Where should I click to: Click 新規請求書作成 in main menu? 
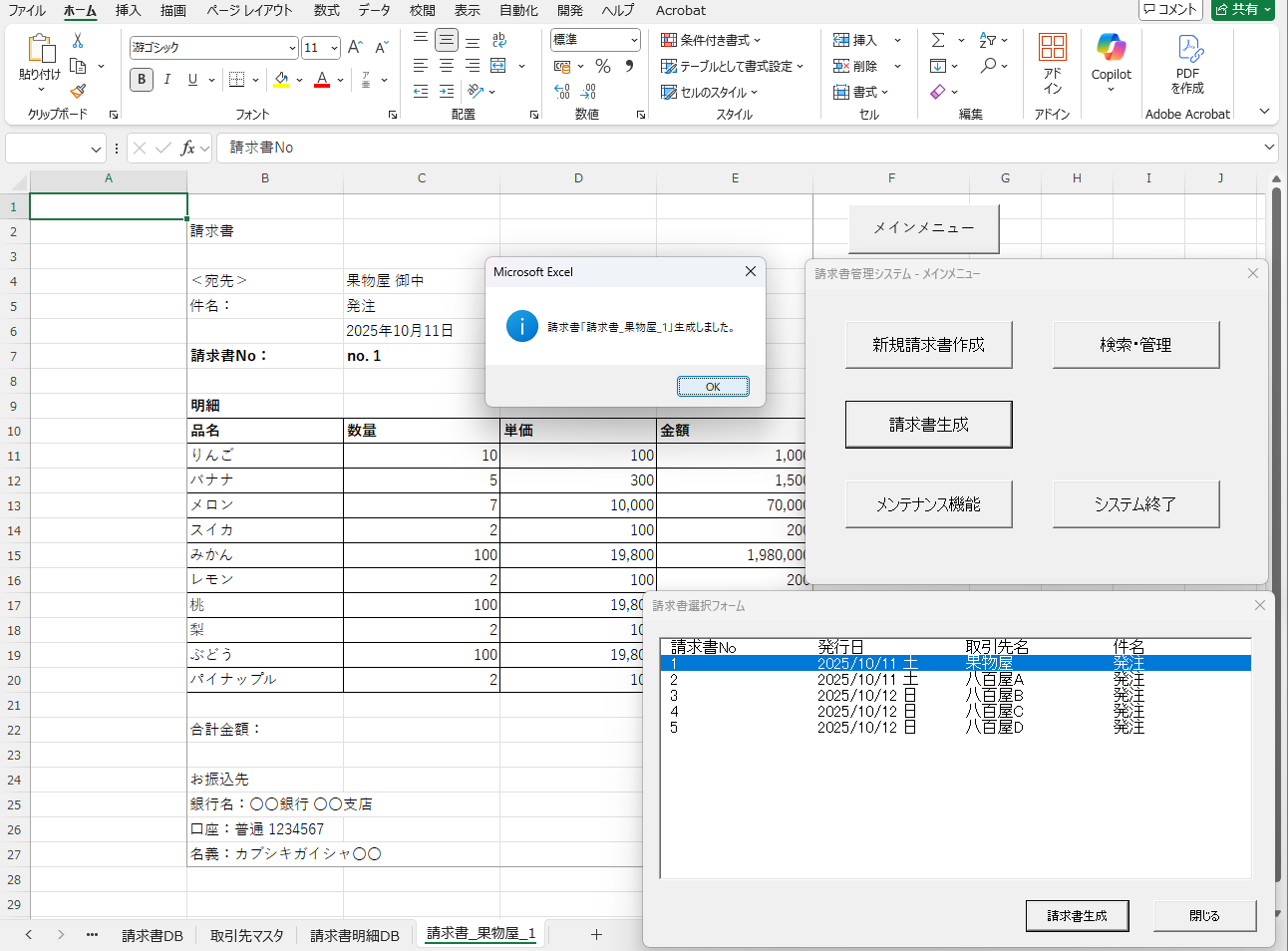[x=928, y=344]
